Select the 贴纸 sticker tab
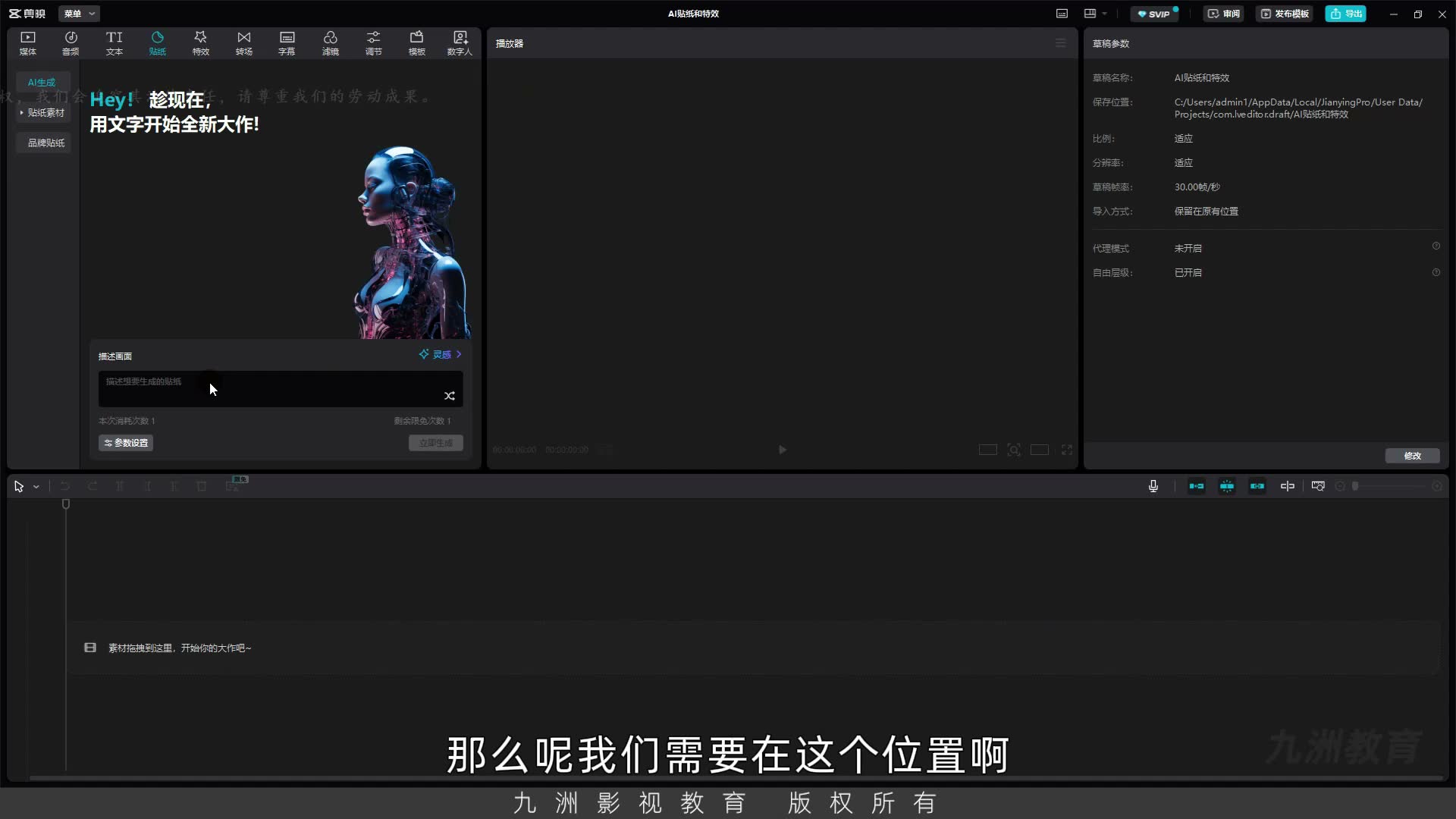 click(158, 43)
